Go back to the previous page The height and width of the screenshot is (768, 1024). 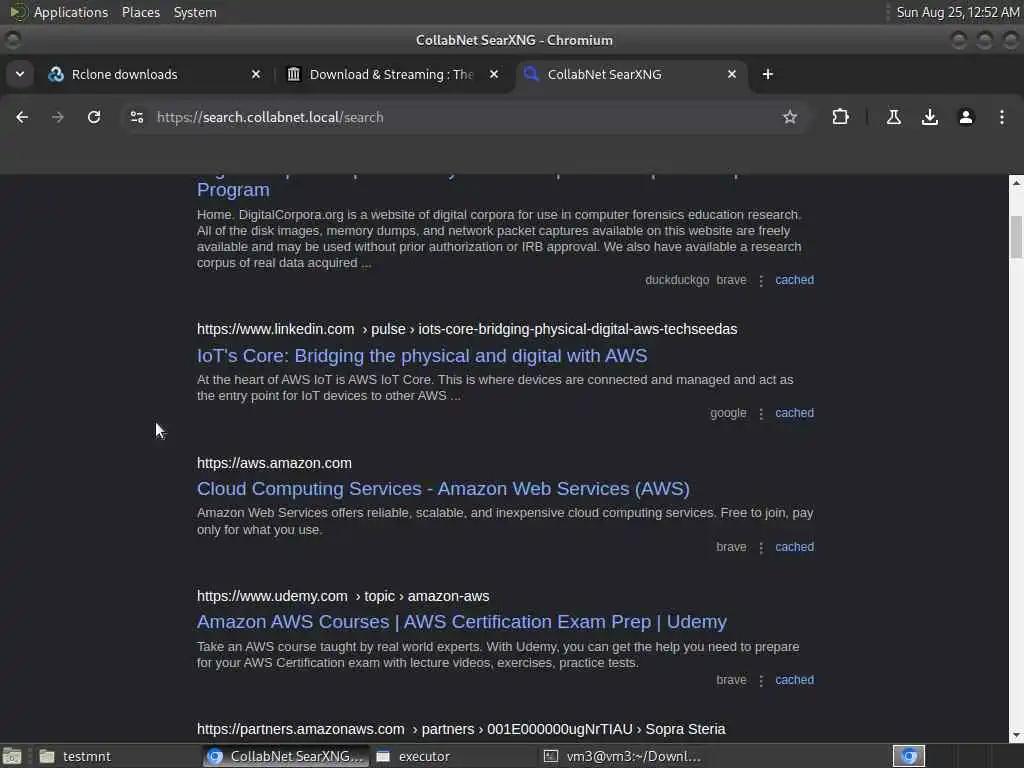tap(22, 117)
